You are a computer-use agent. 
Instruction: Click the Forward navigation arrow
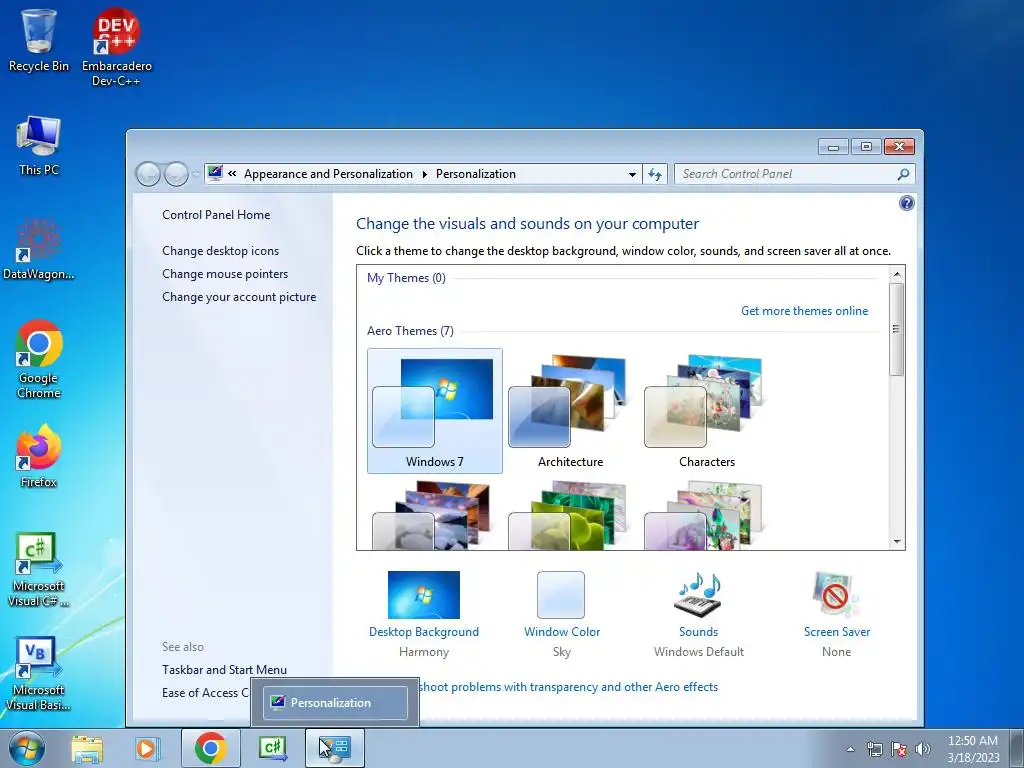tap(176, 174)
